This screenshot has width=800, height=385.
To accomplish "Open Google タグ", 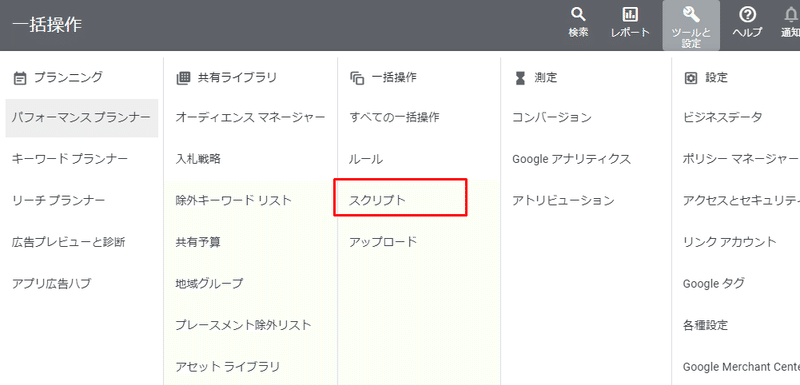I will tap(713, 283).
